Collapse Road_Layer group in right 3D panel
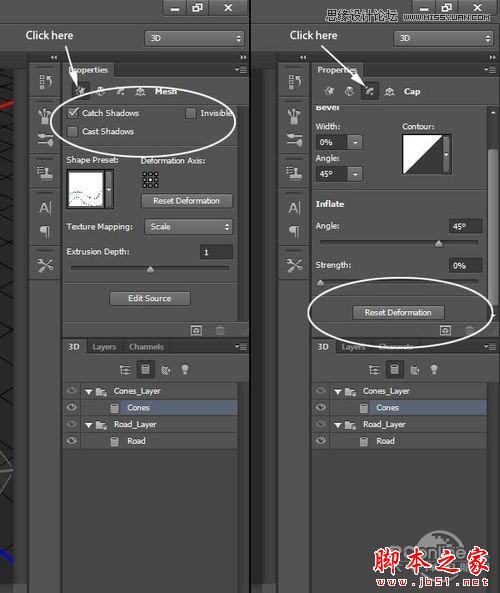The image size is (500, 593). pyautogui.click(x=338, y=425)
